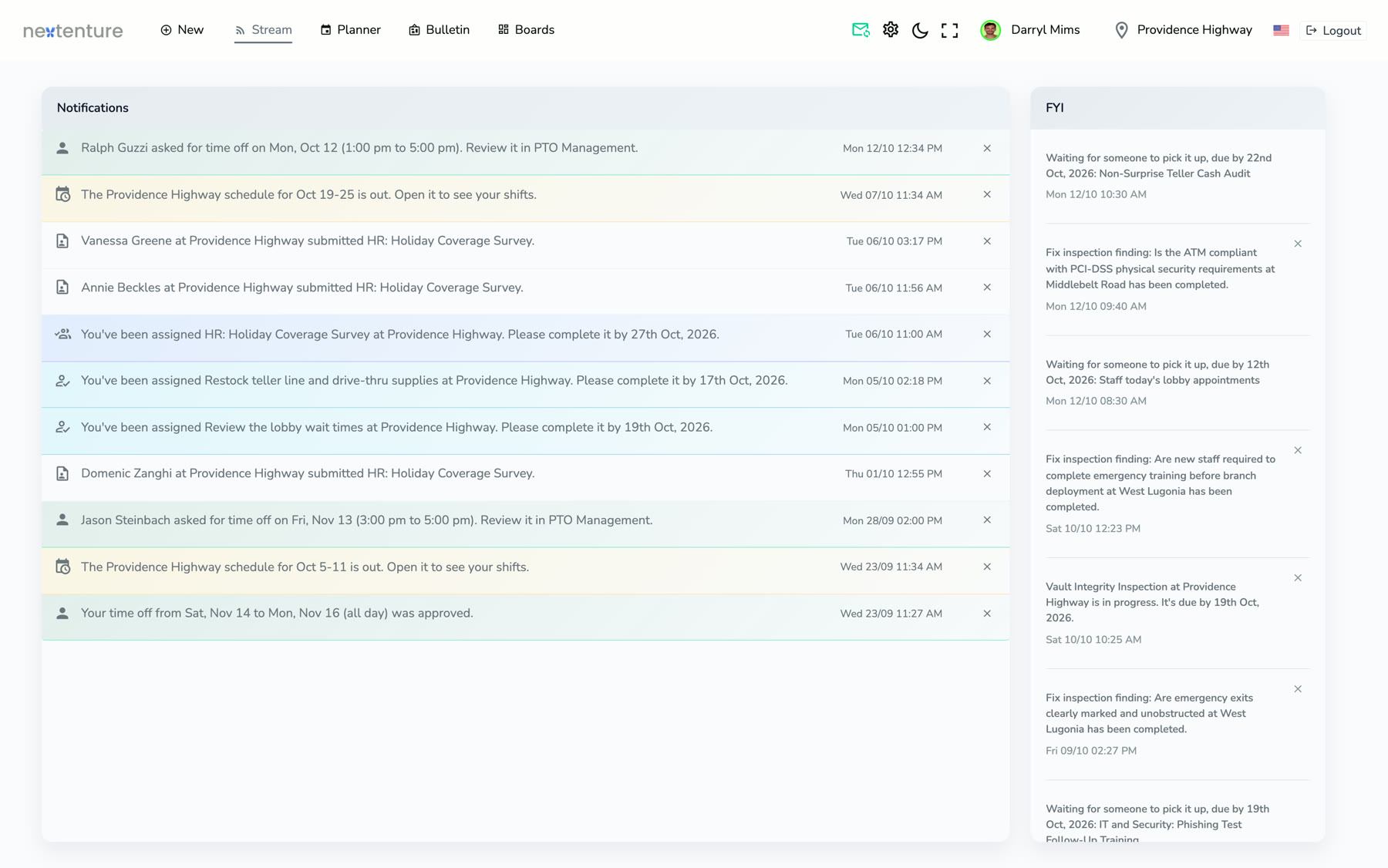Close Vault Integrity Inspection FYI item
Viewport: 1388px width, 868px height.
coord(1298,578)
